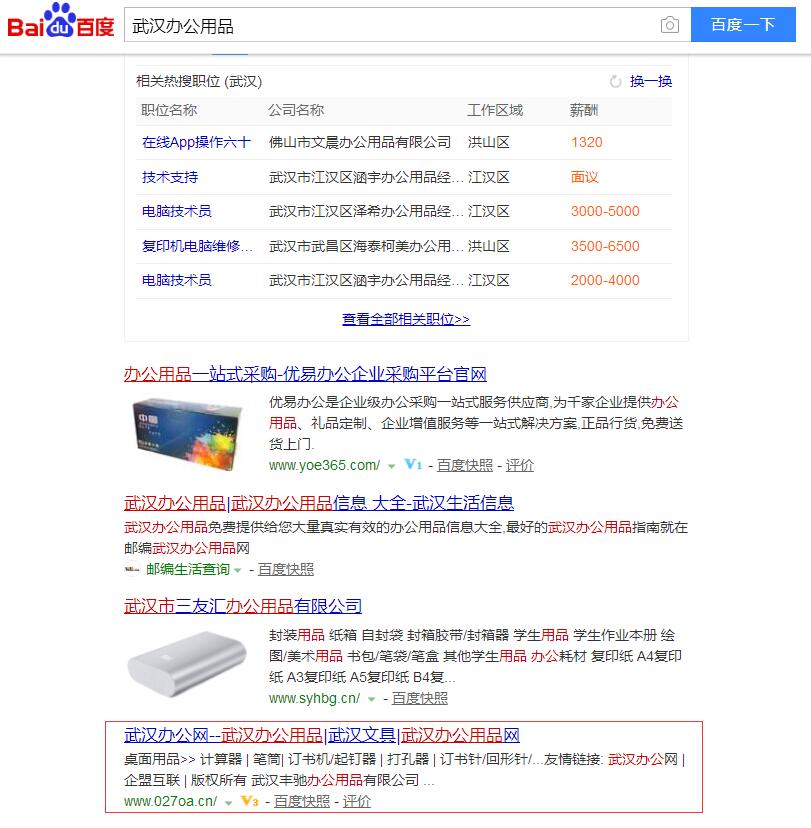
Task: Expand dropdown arrow next to 邮编生活查询
Action: click(238, 570)
